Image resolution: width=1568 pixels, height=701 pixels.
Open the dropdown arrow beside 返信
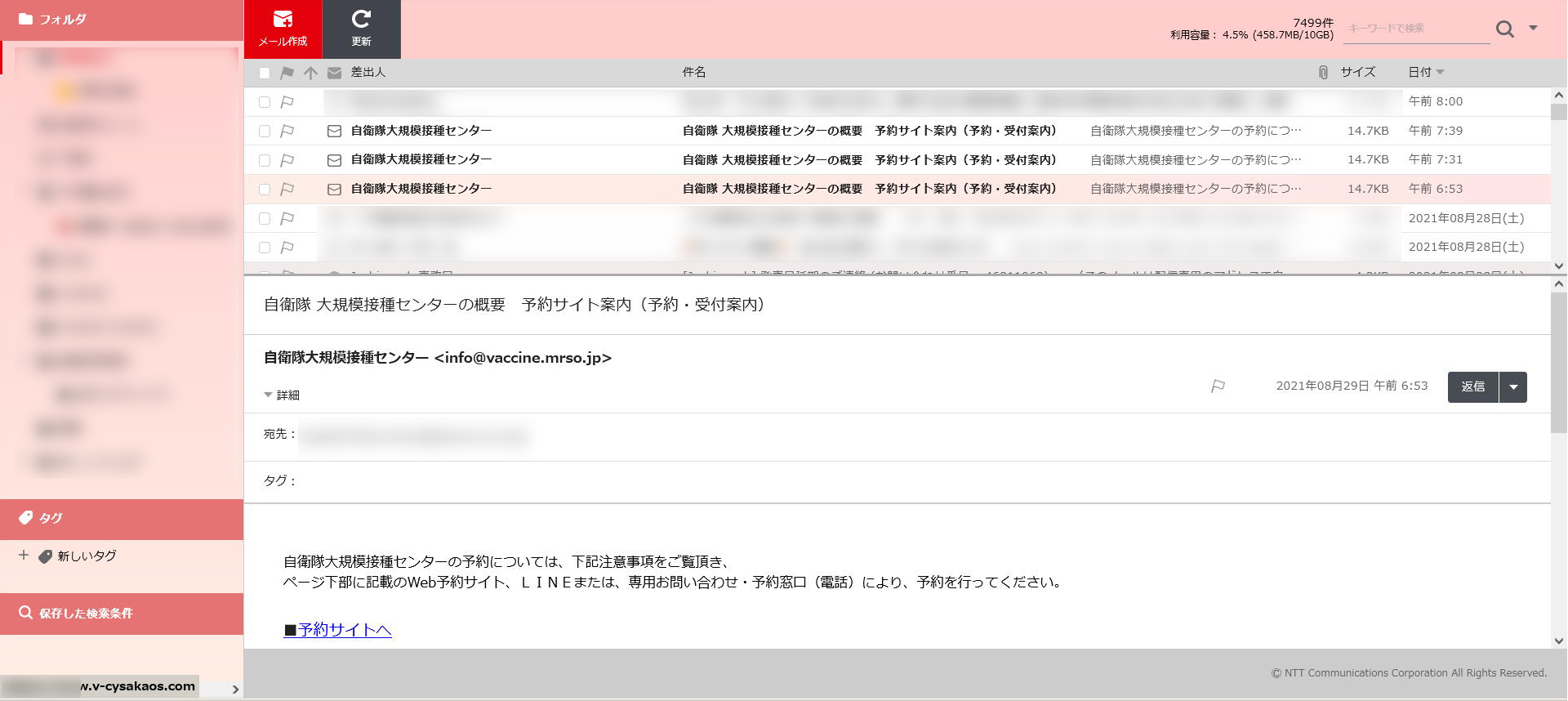[x=1513, y=387]
